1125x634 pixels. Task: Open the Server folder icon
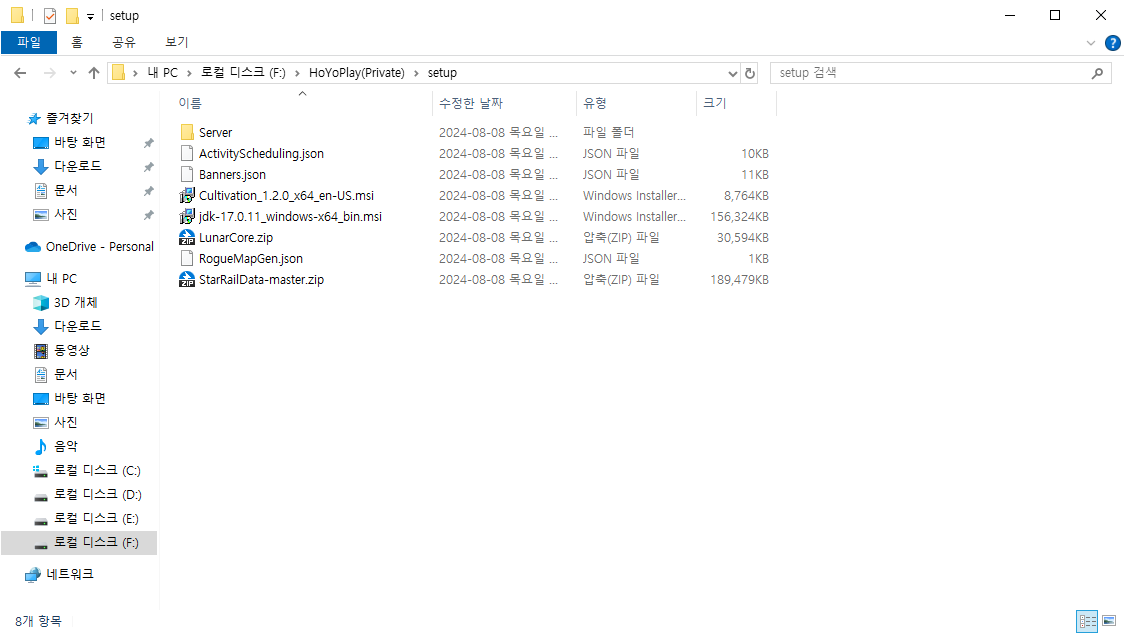click(187, 132)
